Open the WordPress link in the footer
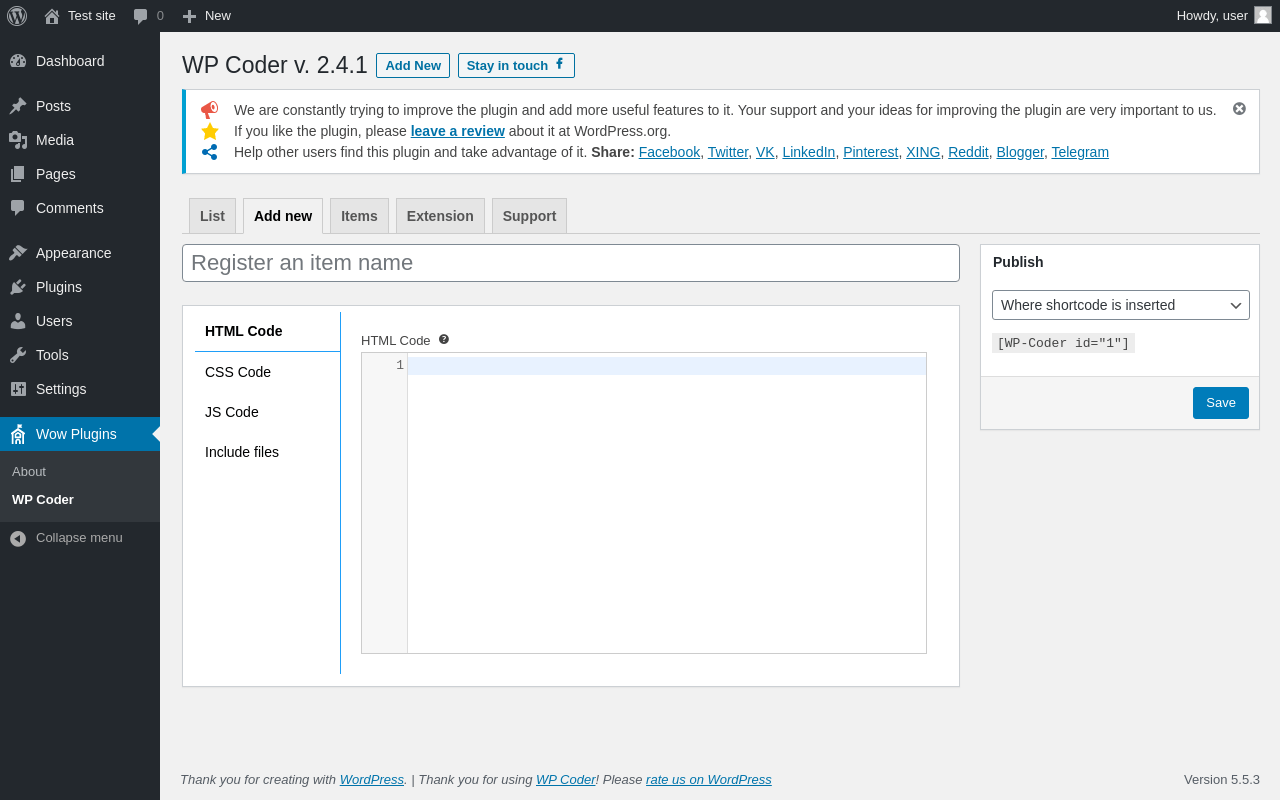 372,779
